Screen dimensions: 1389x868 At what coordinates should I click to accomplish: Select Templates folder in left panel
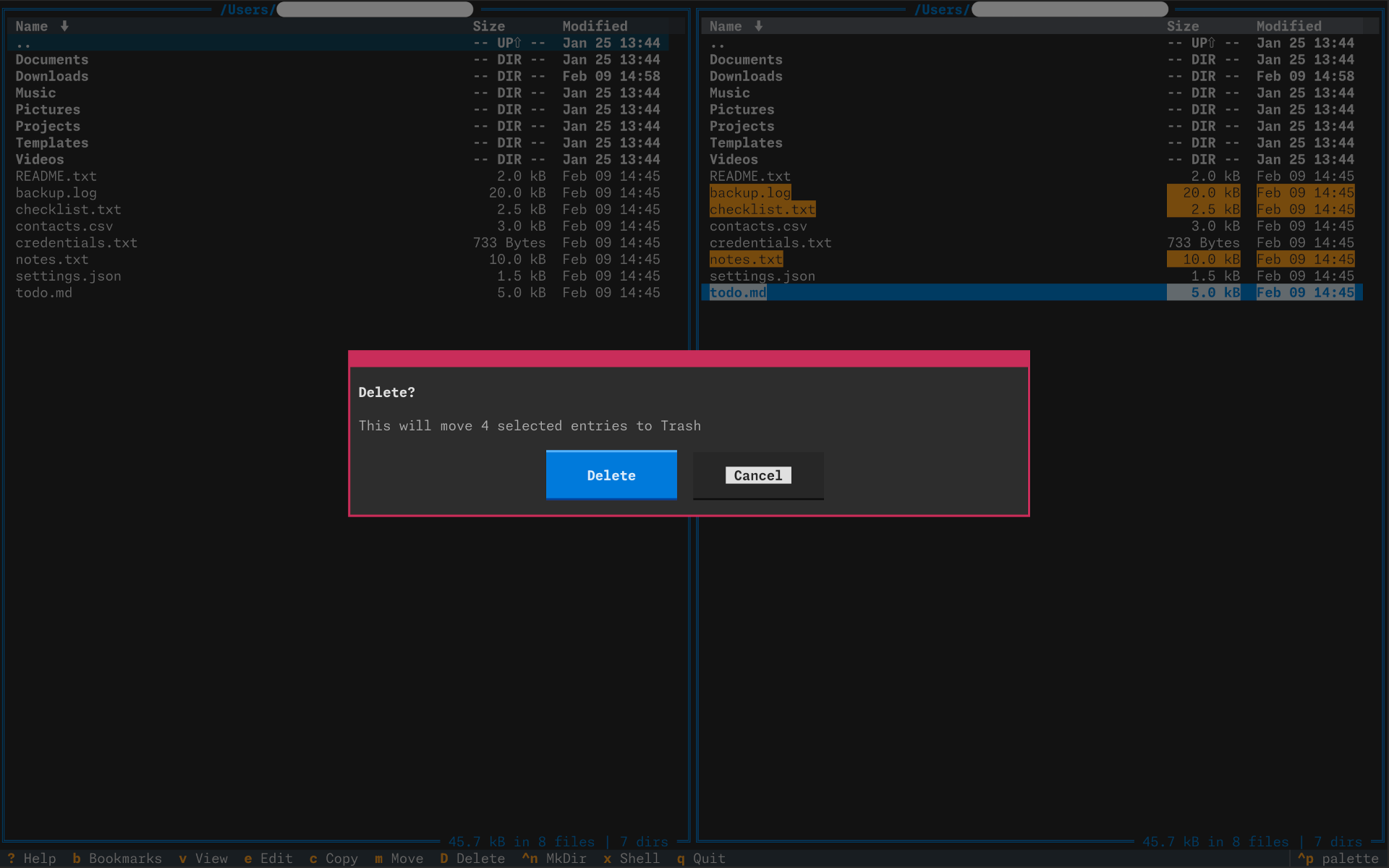click(338, 142)
